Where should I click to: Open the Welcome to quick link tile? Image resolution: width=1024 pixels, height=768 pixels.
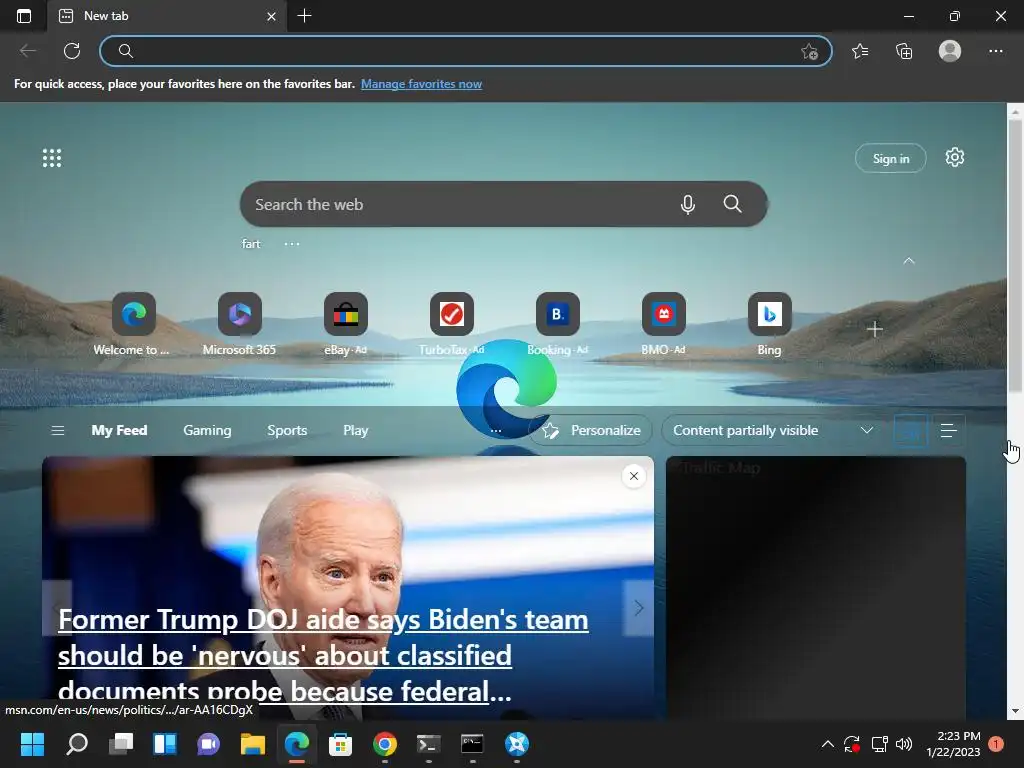tap(133, 325)
